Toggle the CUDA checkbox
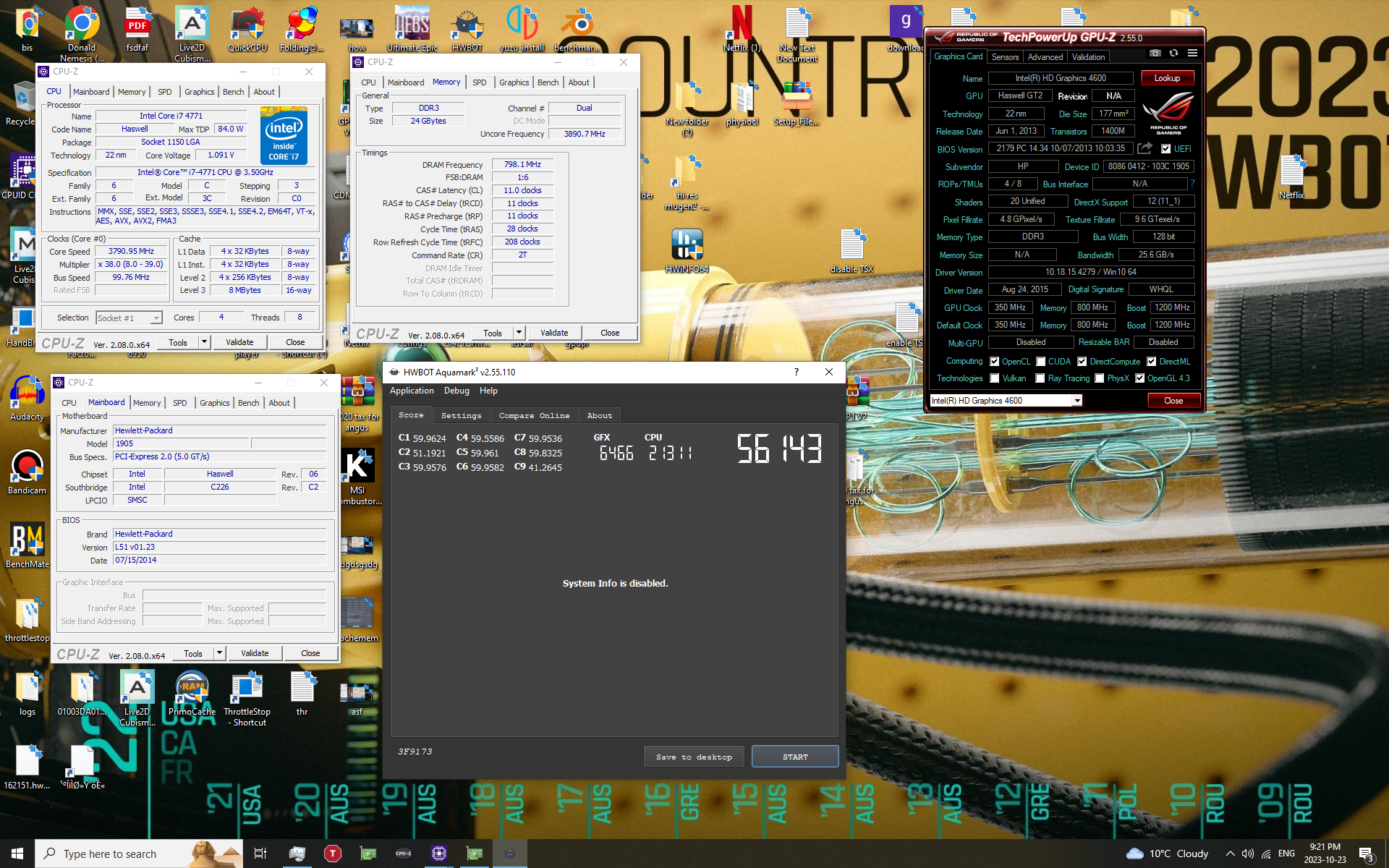The width and height of the screenshot is (1389, 868). tap(1040, 362)
